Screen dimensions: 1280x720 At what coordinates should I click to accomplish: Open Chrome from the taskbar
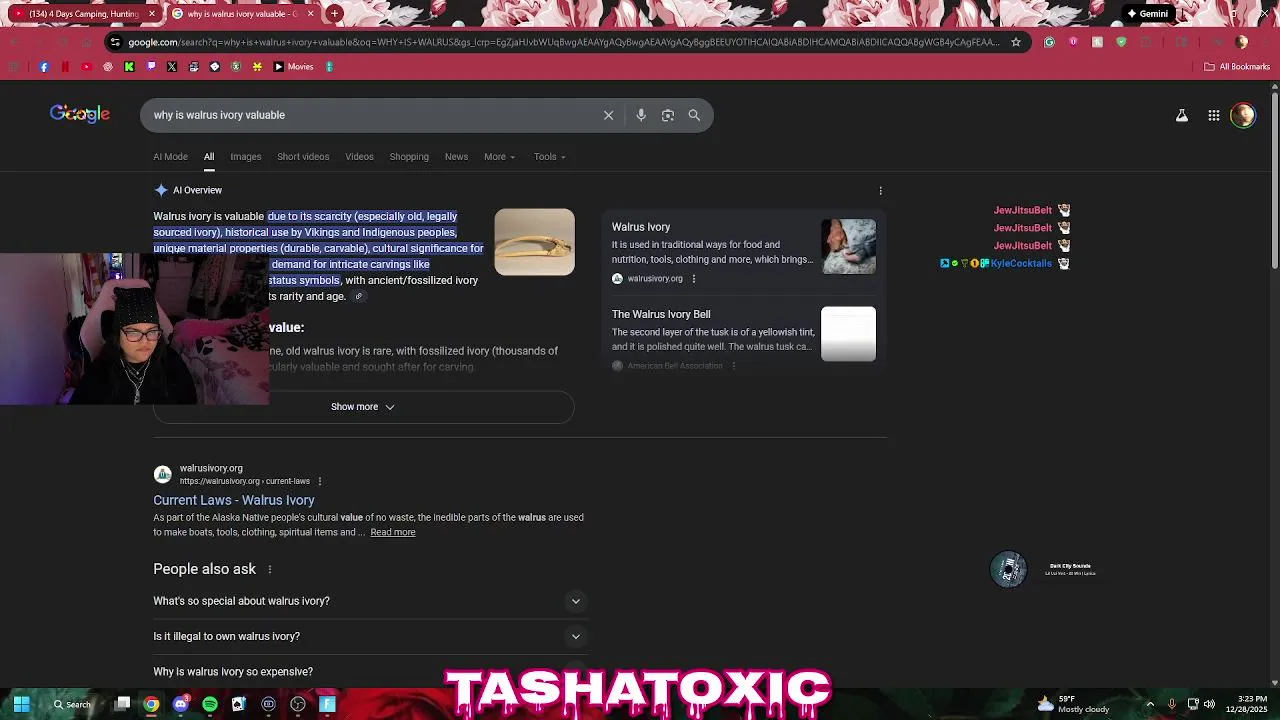pos(151,704)
